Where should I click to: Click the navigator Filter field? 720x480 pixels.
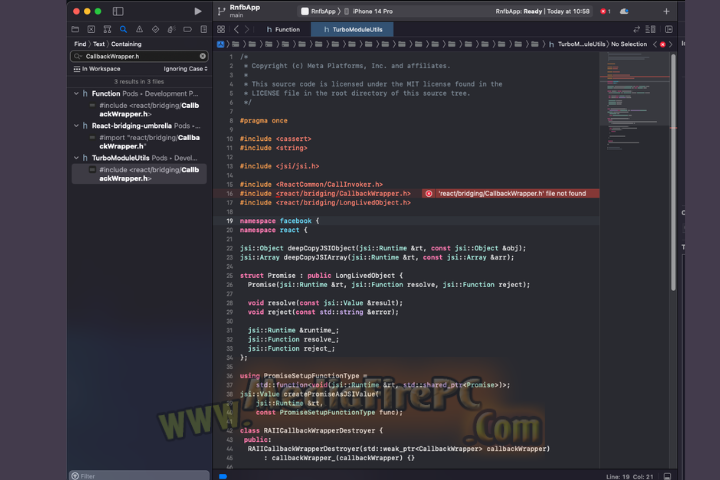point(139,475)
